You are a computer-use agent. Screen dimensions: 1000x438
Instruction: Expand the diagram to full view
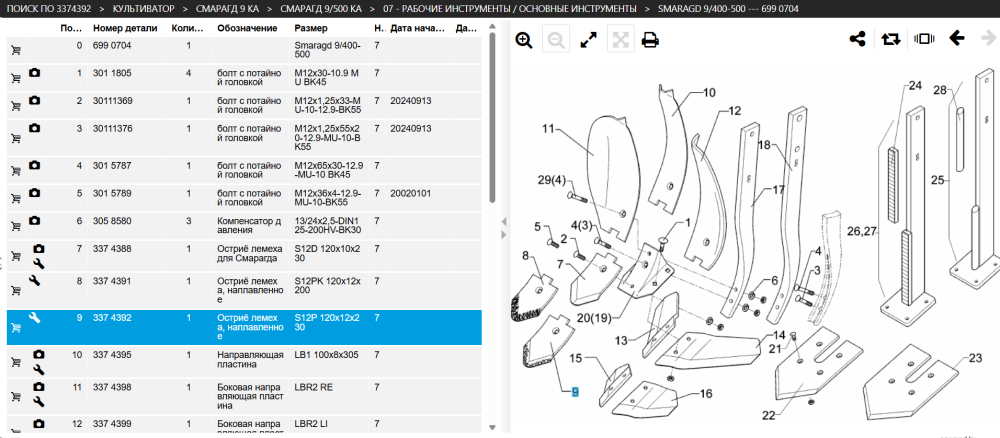click(x=588, y=40)
